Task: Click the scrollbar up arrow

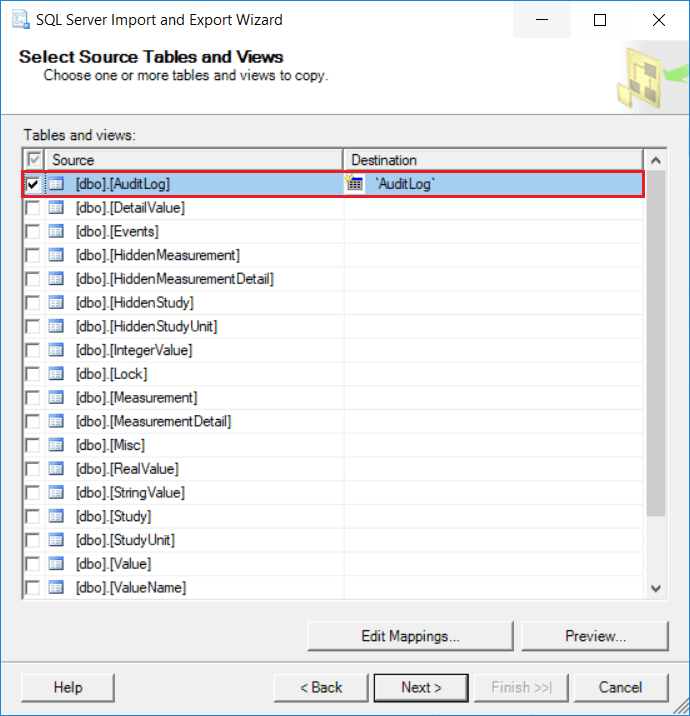Action: click(656, 160)
